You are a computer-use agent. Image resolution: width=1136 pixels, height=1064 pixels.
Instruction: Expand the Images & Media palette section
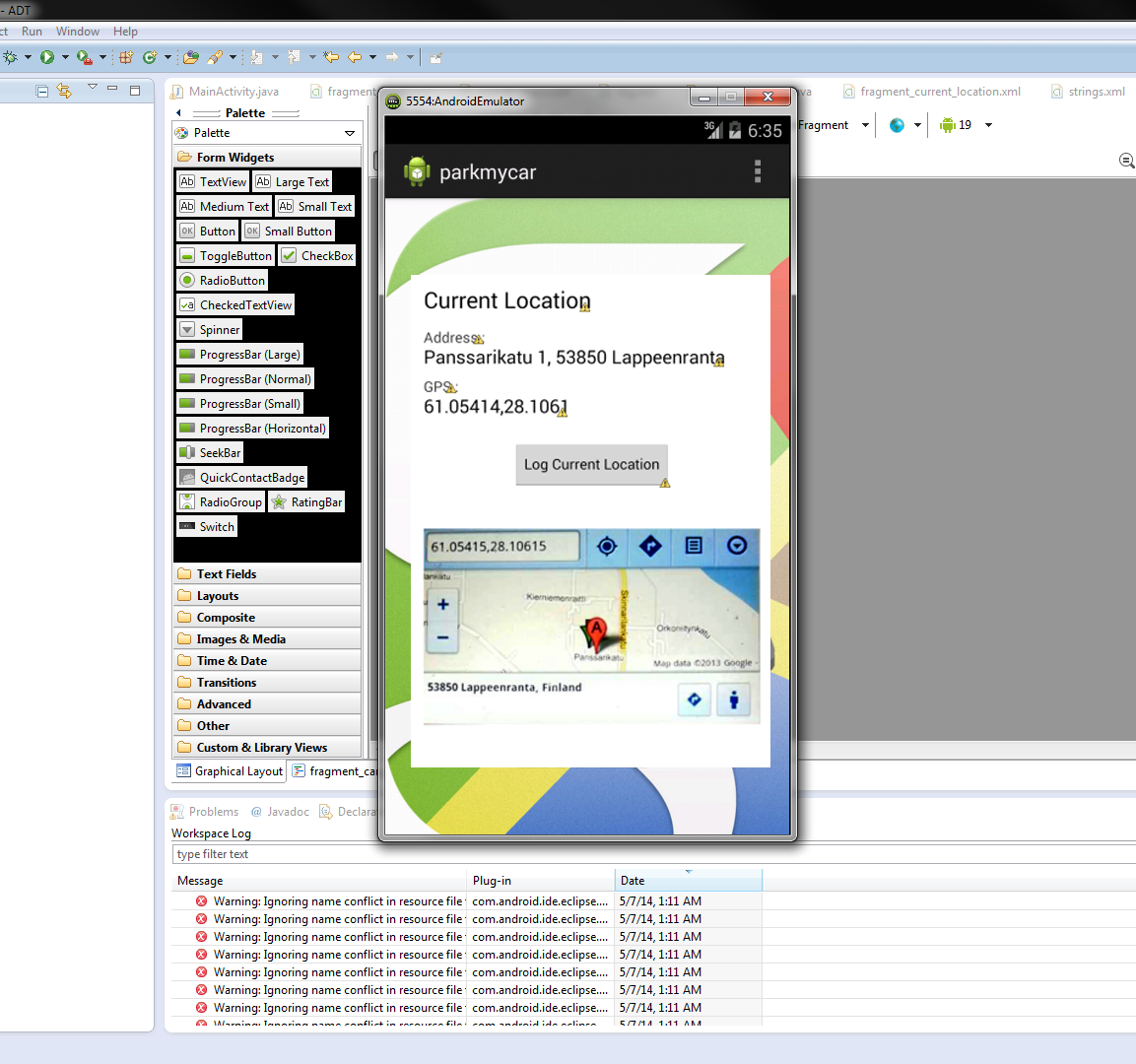coord(267,638)
